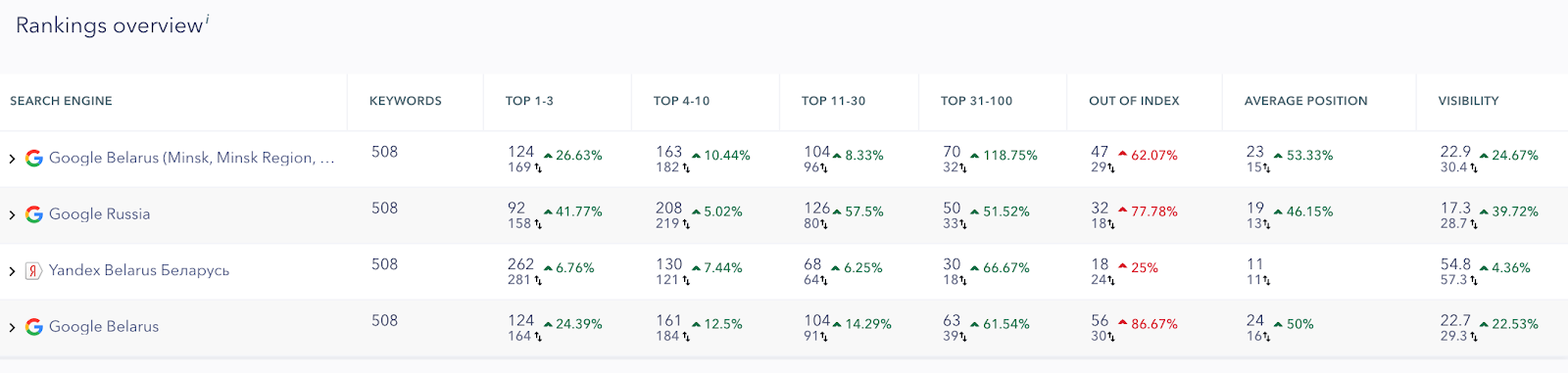
Task: Open the Yandex Belarus Беларусь link
Action: pos(139,271)
